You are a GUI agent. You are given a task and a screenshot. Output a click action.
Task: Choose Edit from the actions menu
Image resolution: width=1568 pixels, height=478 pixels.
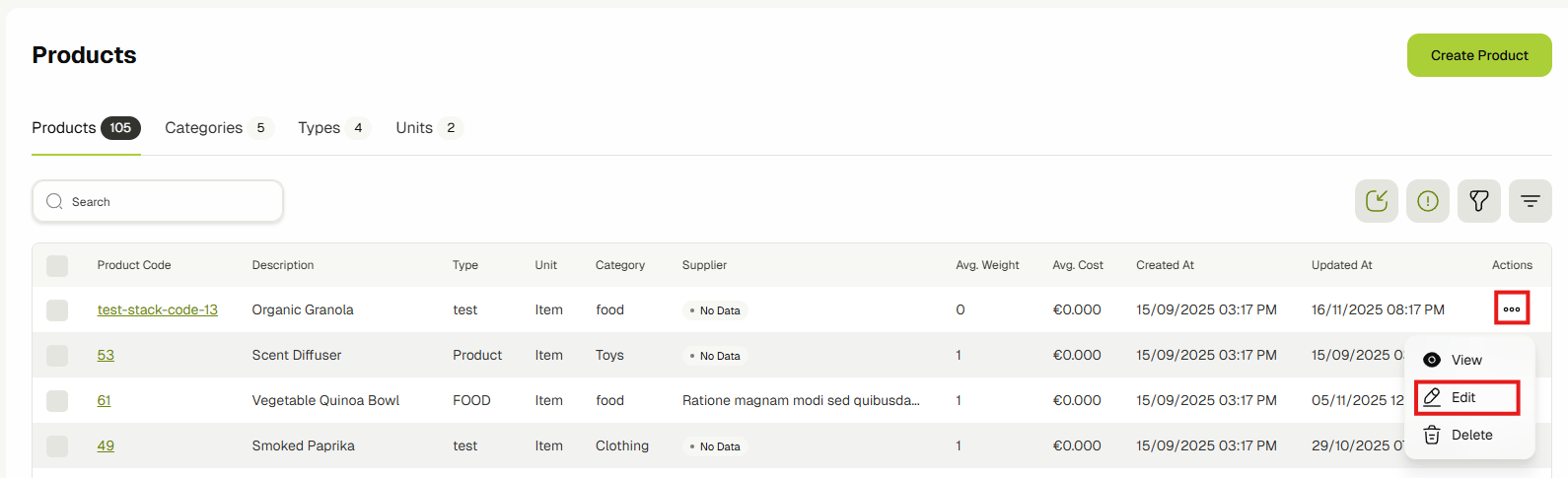click(1464, 397)
